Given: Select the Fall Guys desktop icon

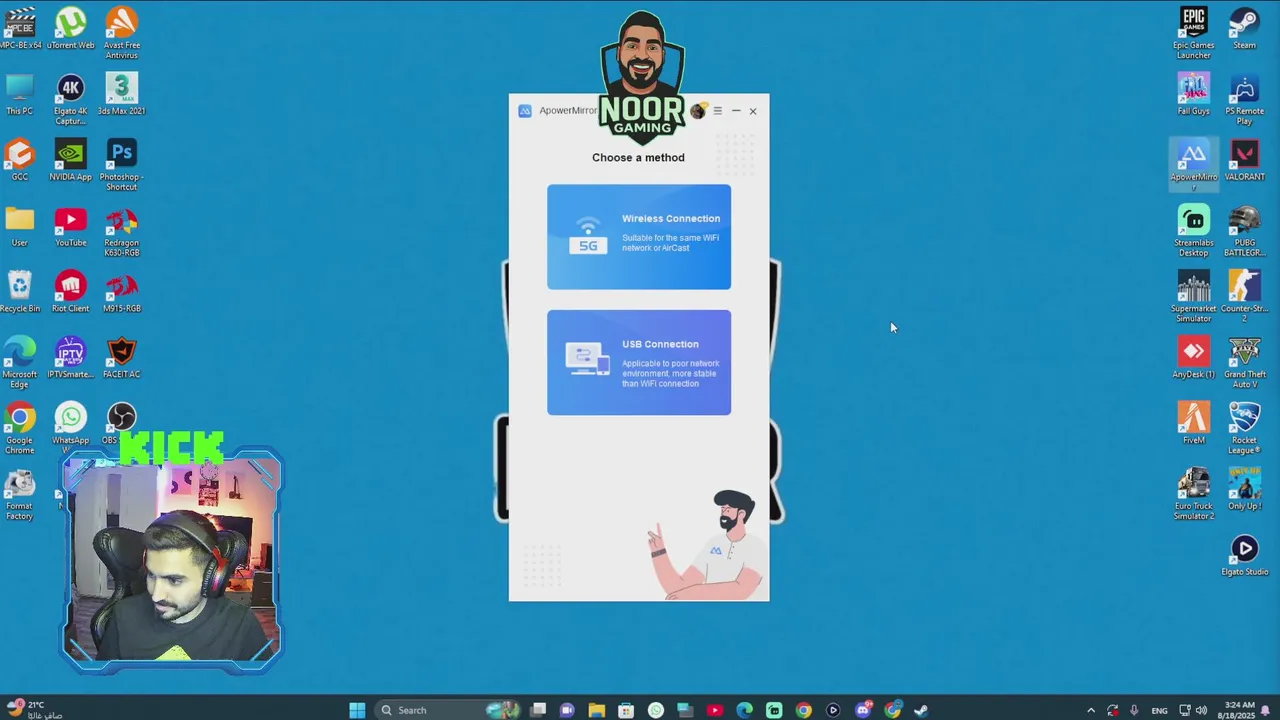Looking at the screenshot, I should 1193,94.
